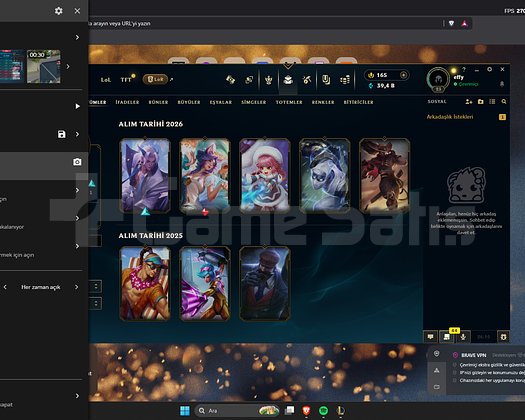Image resolution: width=525 pixels, height=420 pixels.
Task: Click the camera screenshot icon in overlay
Action: 77,162
